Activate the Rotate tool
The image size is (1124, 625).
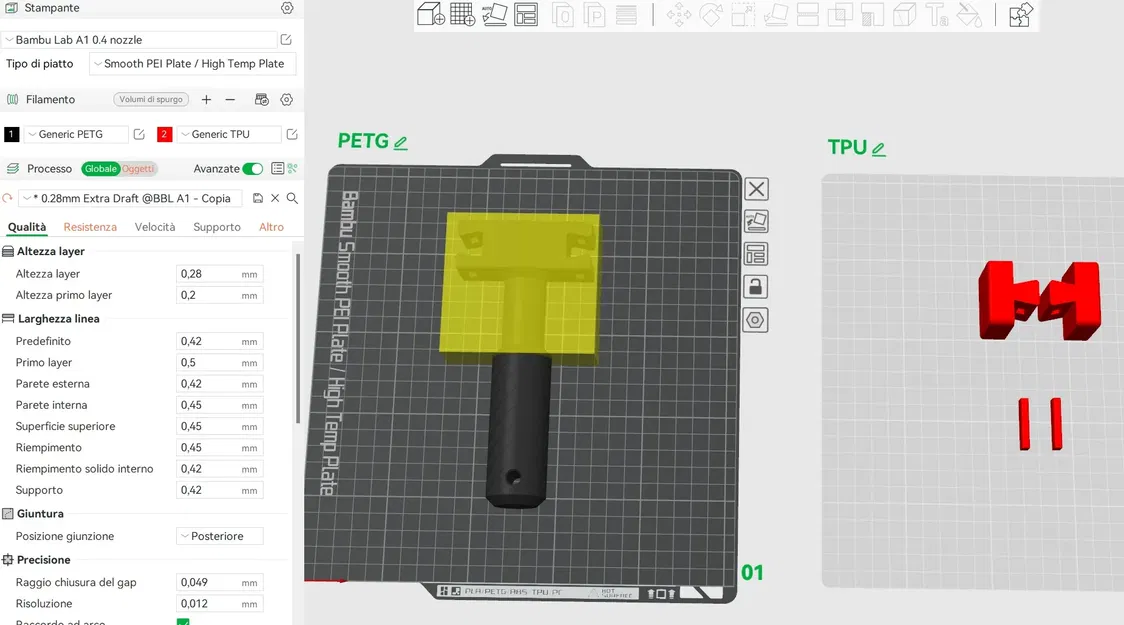point(708,16)
